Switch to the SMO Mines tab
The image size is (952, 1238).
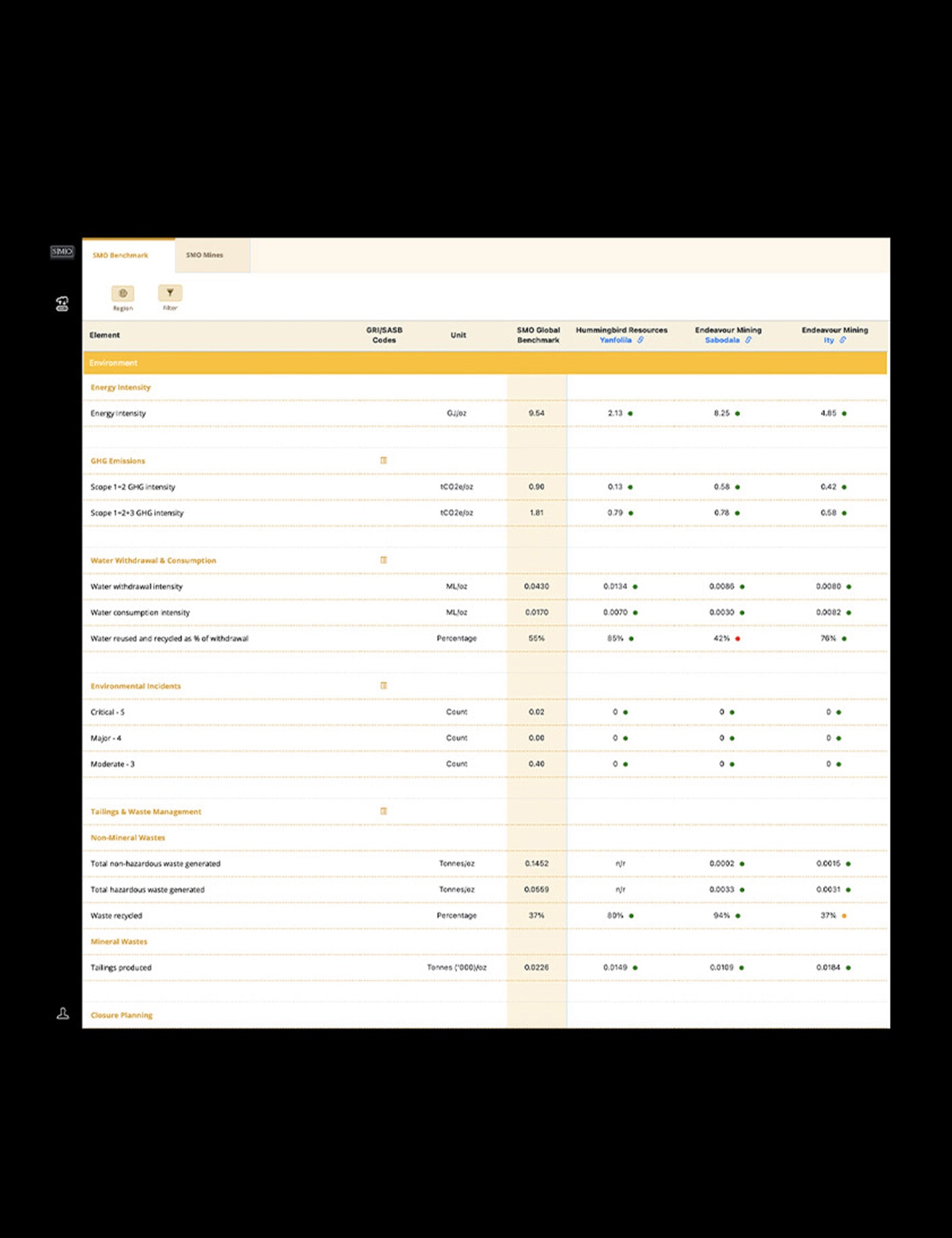[x=205, y=255]
